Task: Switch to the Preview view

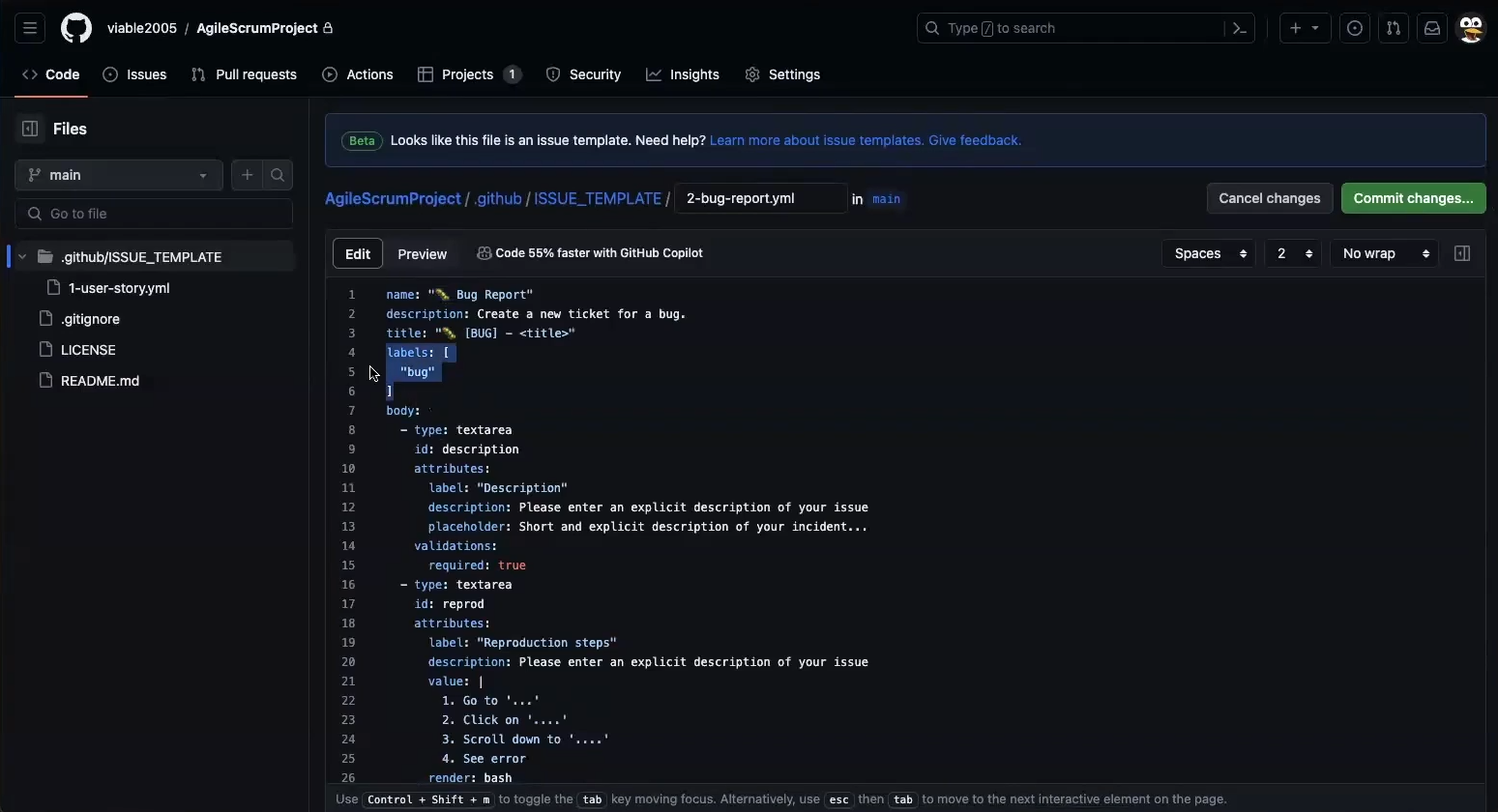Action: [423, 253]
